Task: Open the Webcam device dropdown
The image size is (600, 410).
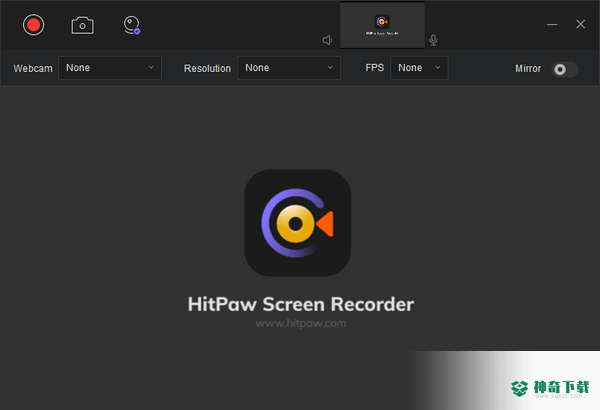Action: pos(110,68)
